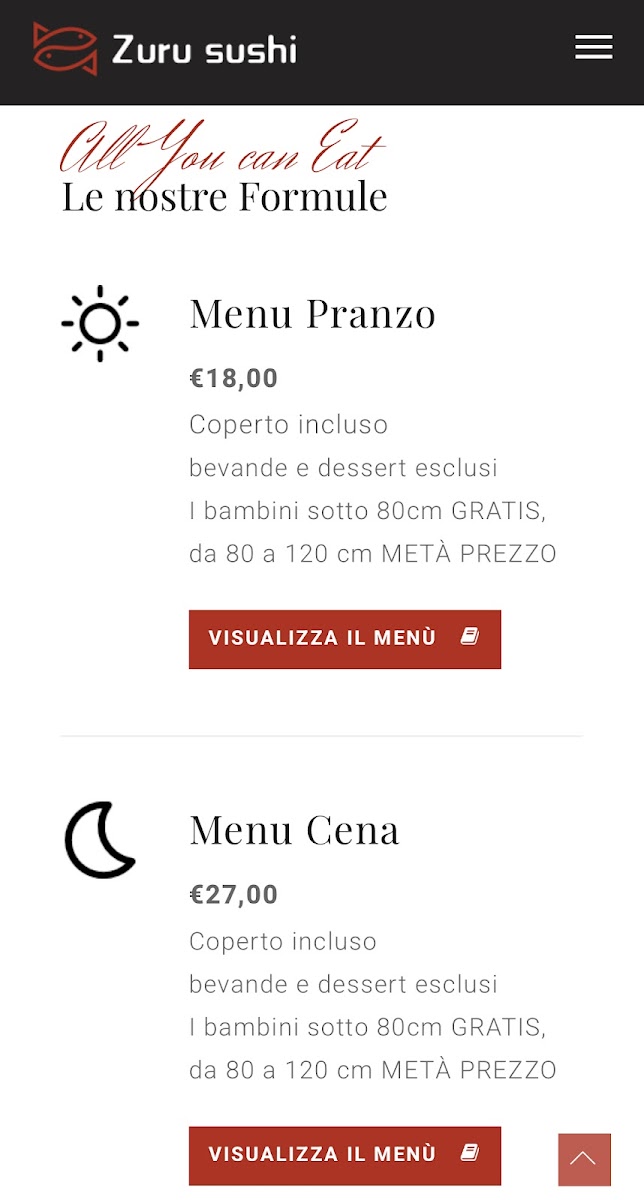Open the hamburger navigation menu
Image resolution: width=644 pixels, height=1200 pixels.
pos(594,47)
